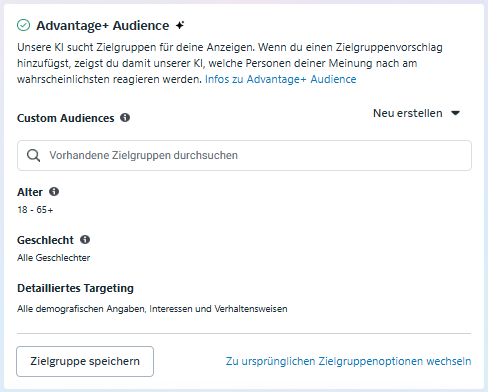Click the magnifier icon in the audience search

coord(33,155)
